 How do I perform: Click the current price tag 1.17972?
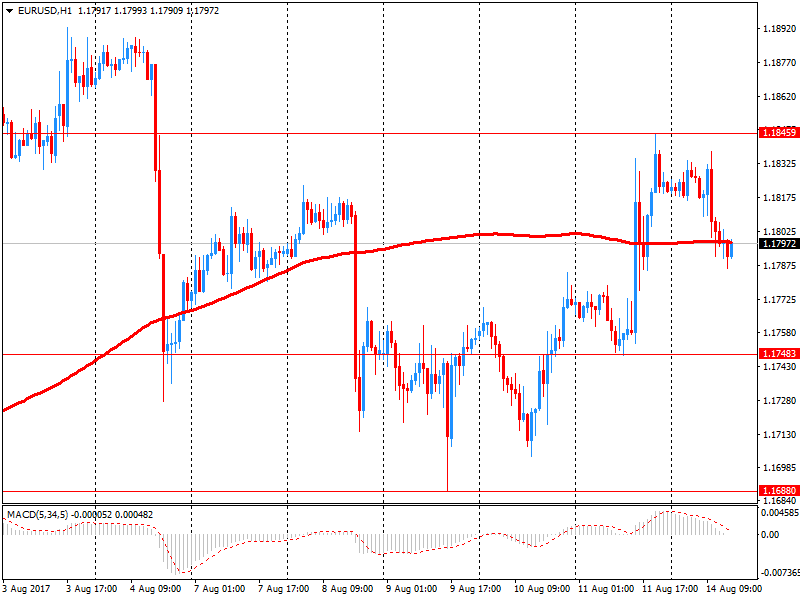click(779, 243)
